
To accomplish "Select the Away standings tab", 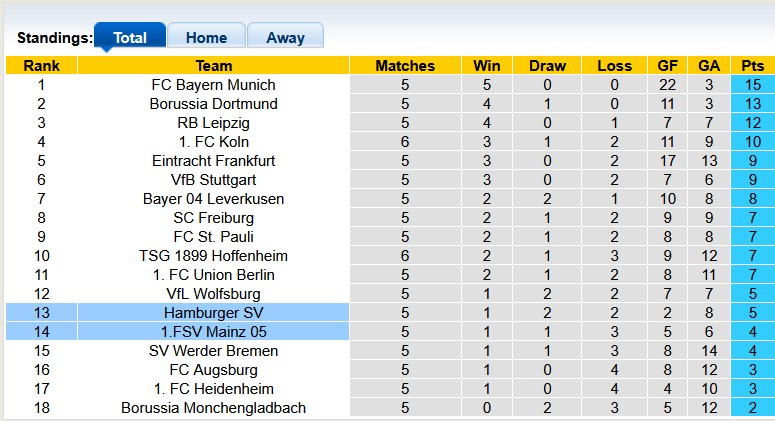I will pos(285,38).
